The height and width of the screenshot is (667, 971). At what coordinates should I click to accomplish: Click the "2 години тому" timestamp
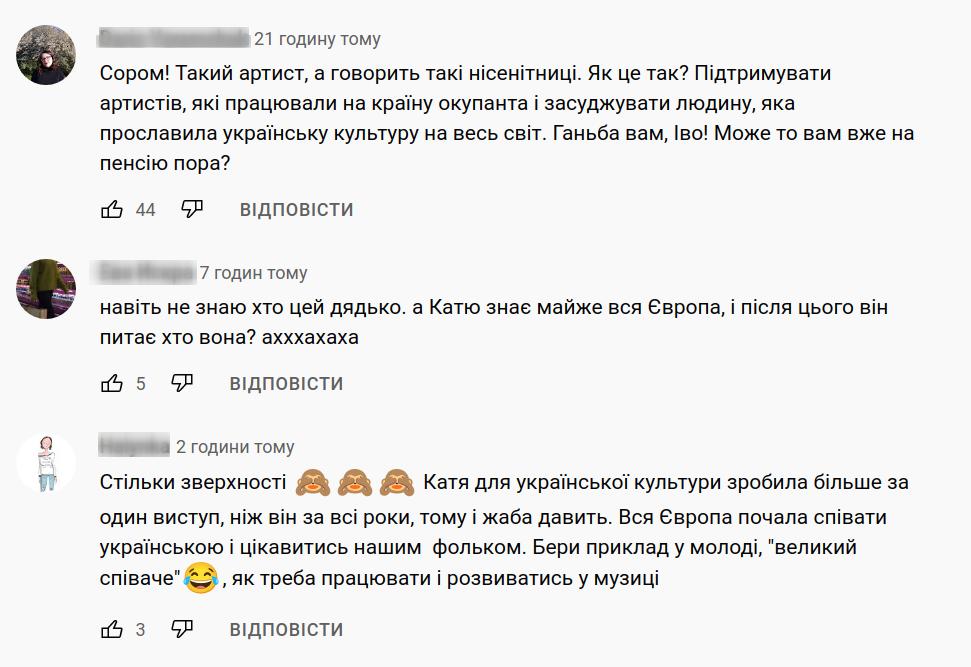[x=235, y=447]
